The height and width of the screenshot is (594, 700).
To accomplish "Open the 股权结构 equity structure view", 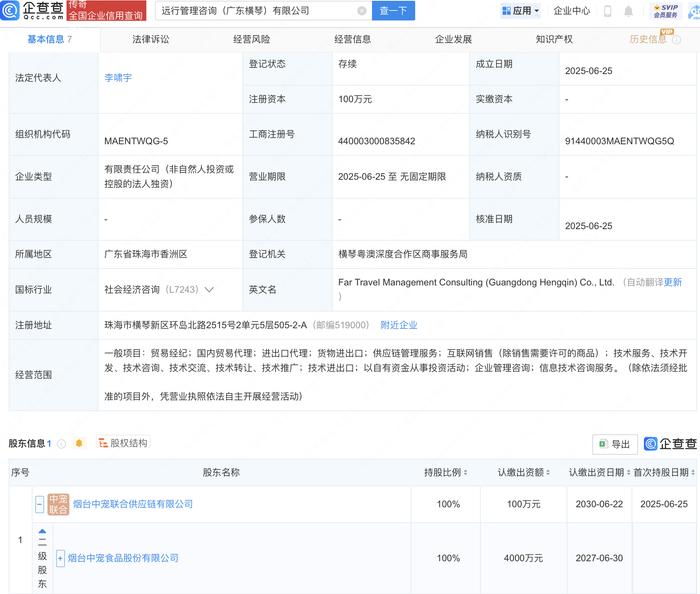I will 123,443.
